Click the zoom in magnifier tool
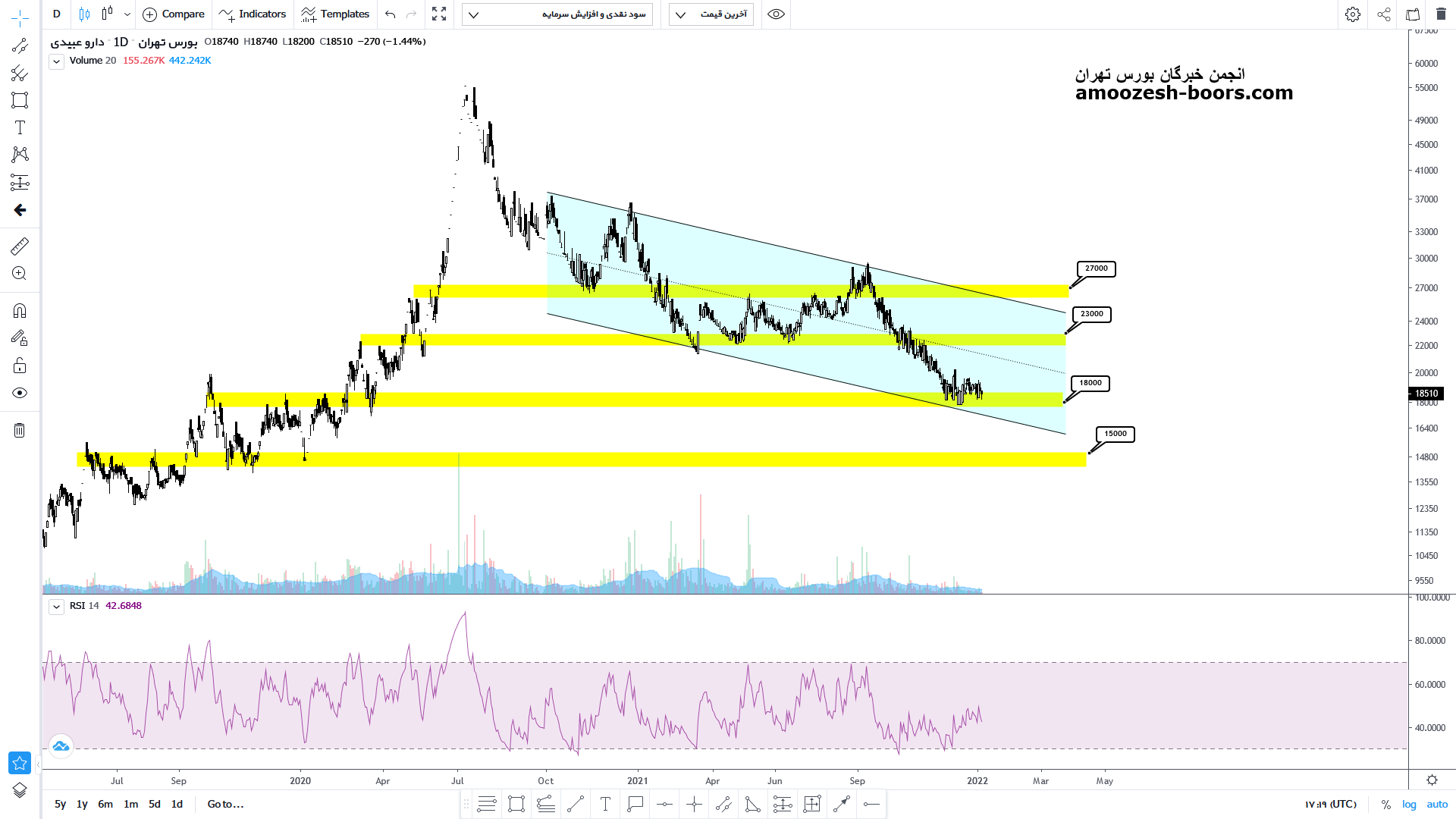 (x=20, y=274)
